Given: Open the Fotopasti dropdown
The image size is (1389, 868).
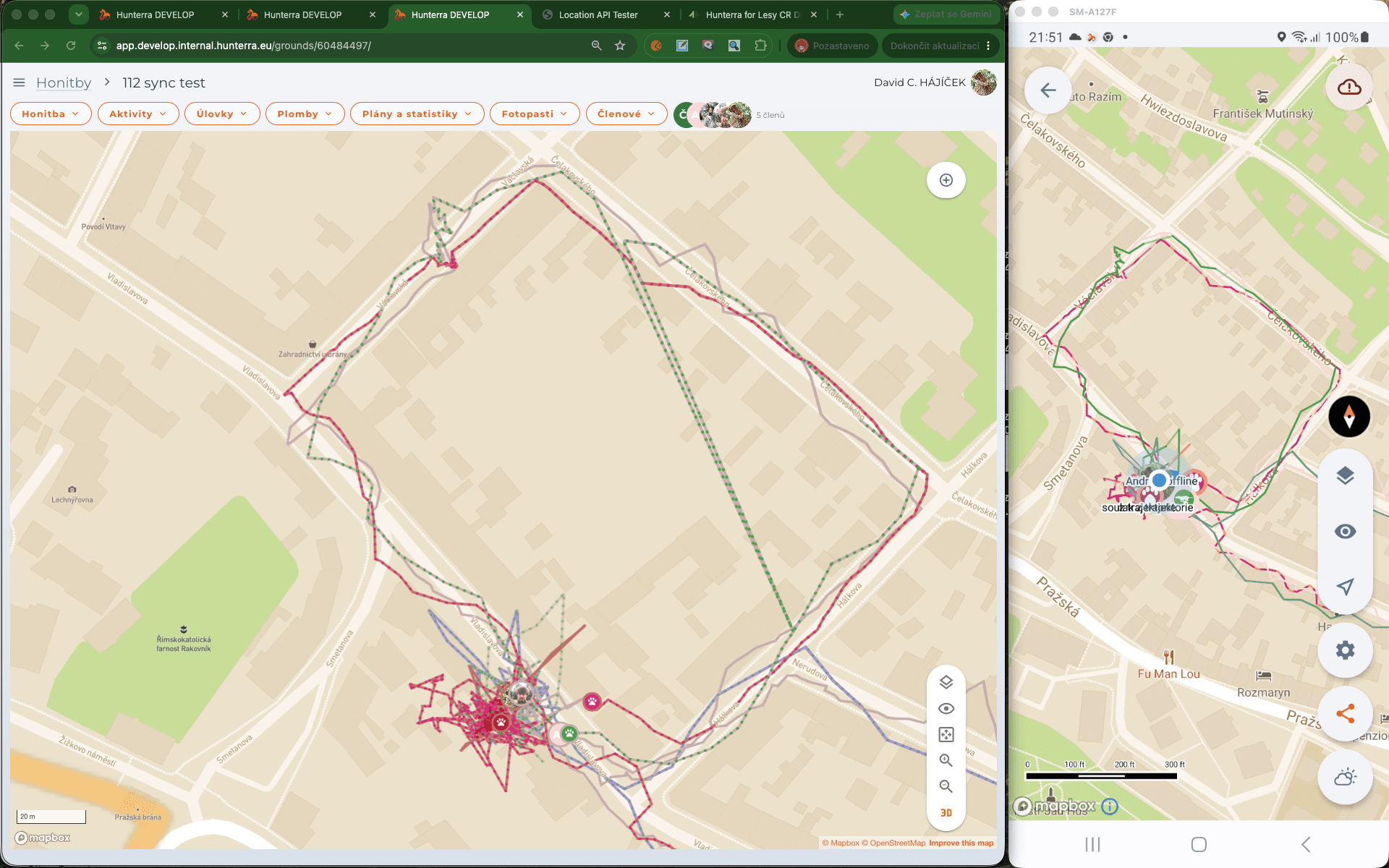Looking at the screenshot, I should [x=535, y=114].
